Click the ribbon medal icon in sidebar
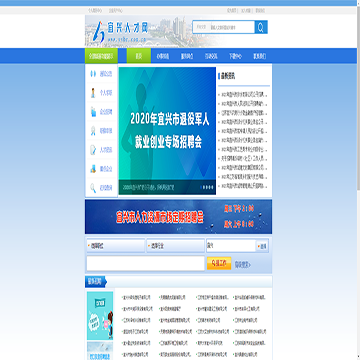Viewport: 360px width, 360px height. click(93, 131)
